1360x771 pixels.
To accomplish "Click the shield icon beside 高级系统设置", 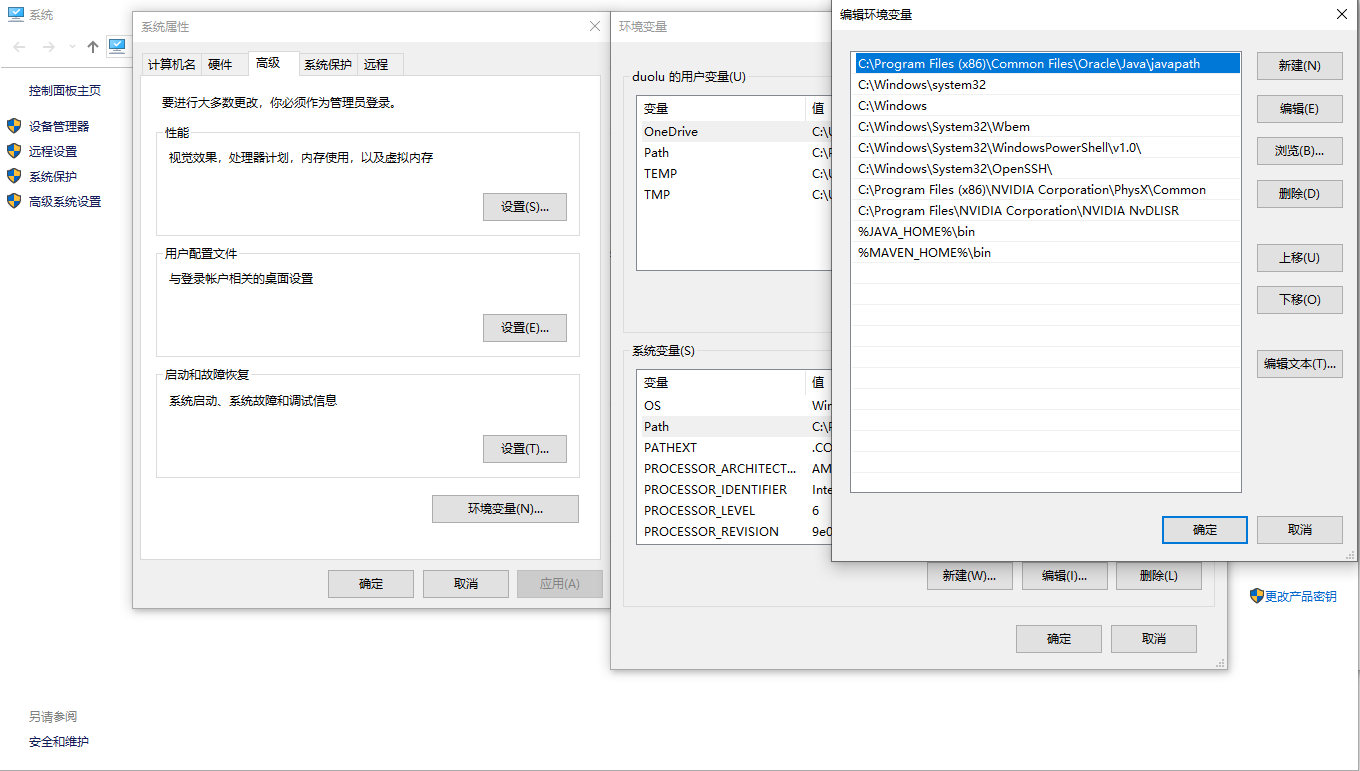I will click(14, 201).
